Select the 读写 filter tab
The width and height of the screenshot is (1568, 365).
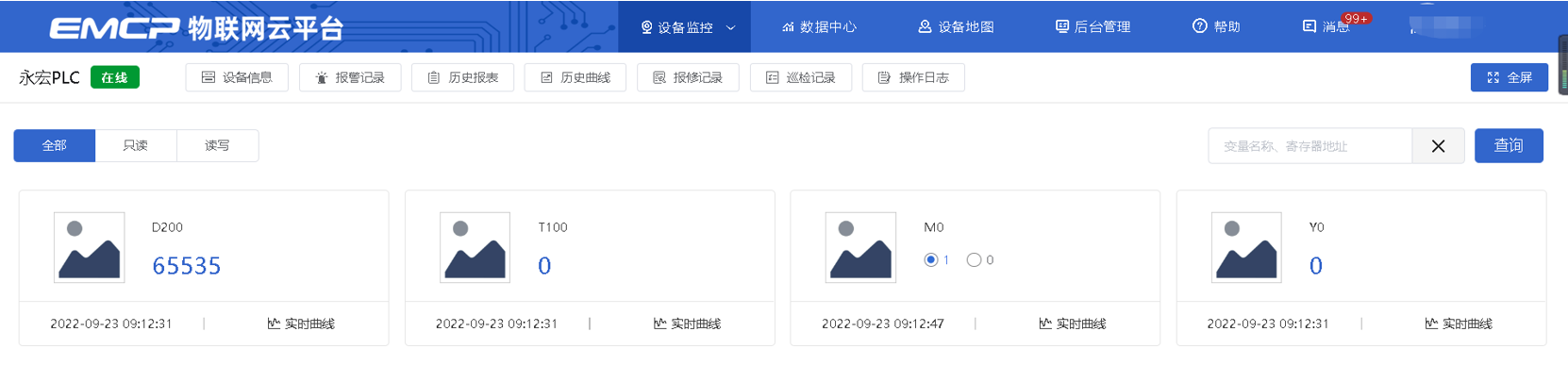pyautogui.click(x=218, y=145)
